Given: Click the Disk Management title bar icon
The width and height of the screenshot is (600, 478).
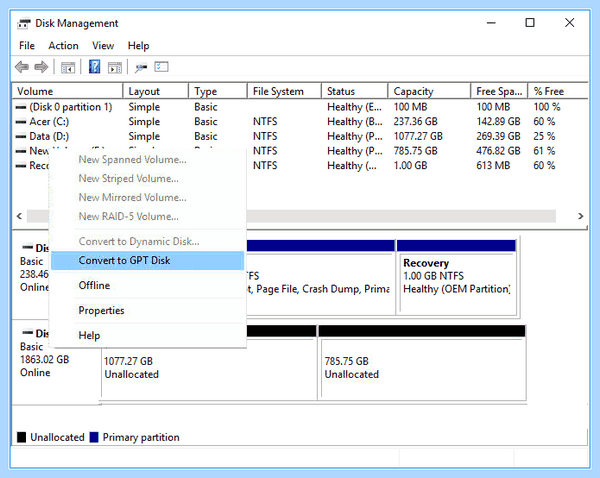Looking at the screenshot, I should tap(23, 24).
